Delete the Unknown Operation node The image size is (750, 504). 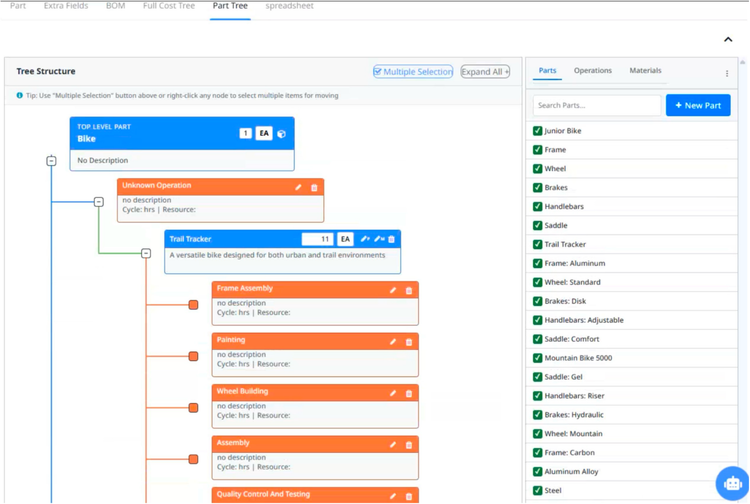tap(314, 187)
